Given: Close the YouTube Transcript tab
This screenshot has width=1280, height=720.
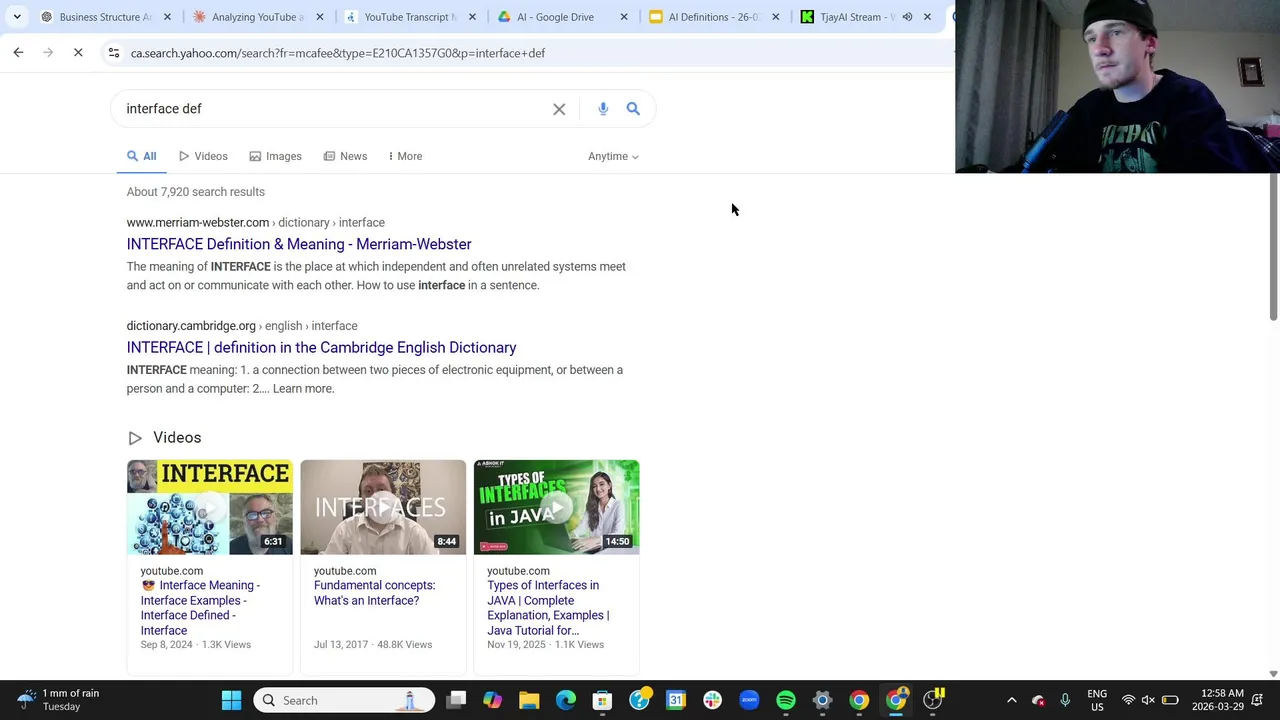Looking at the screenshot, I should click(472, 17).
